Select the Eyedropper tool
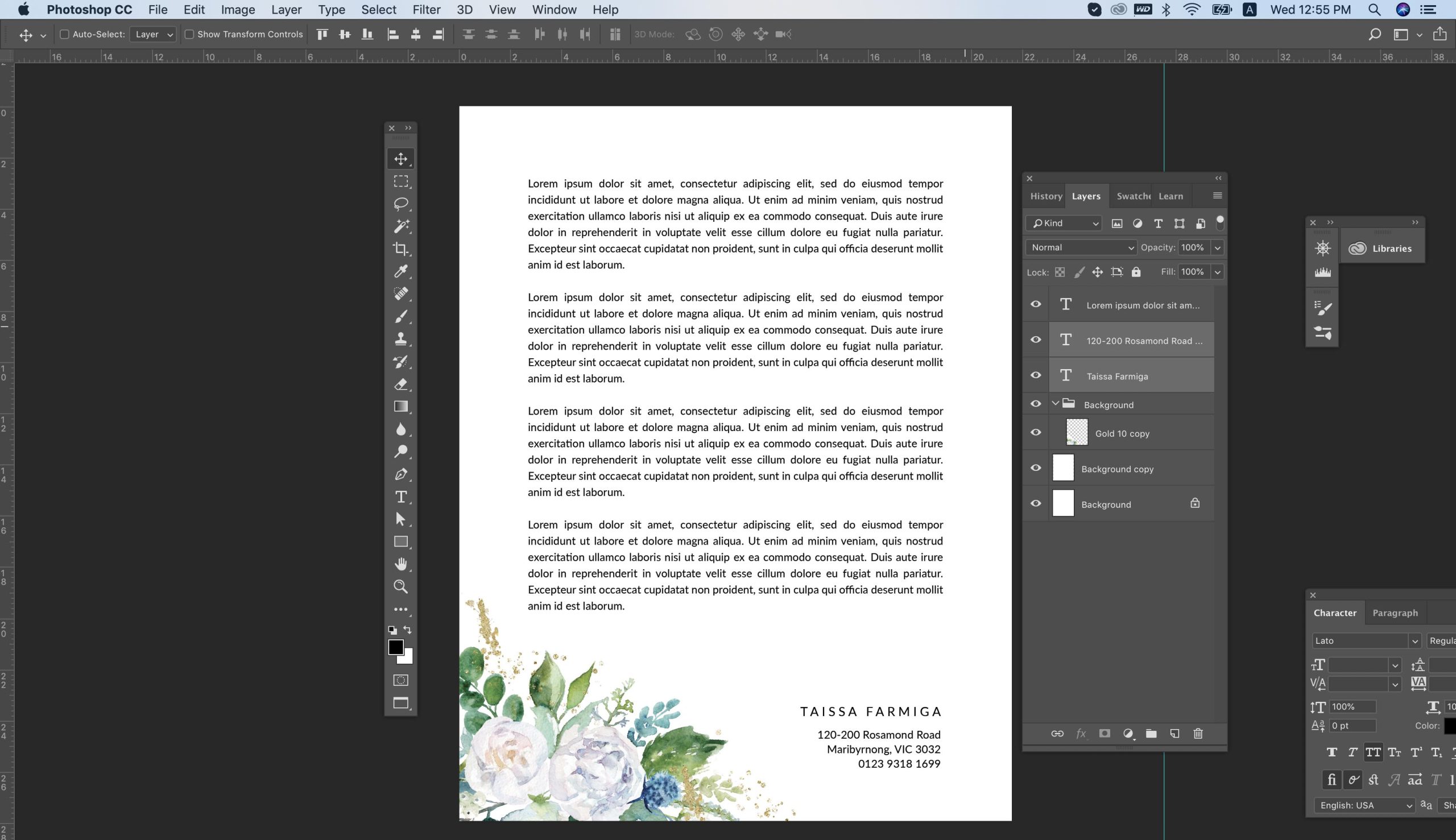 tap(400, 271)
